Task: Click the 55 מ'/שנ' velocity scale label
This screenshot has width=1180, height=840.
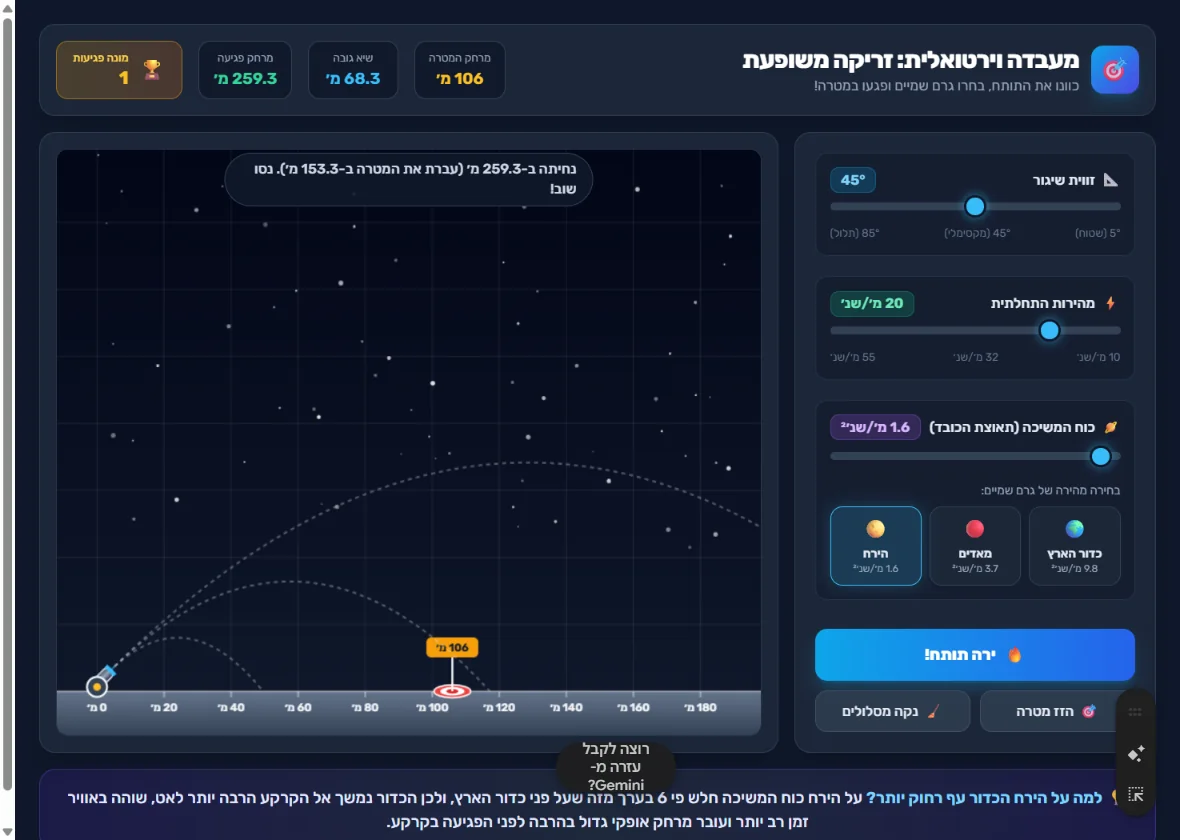Action: tap(853, 357)
